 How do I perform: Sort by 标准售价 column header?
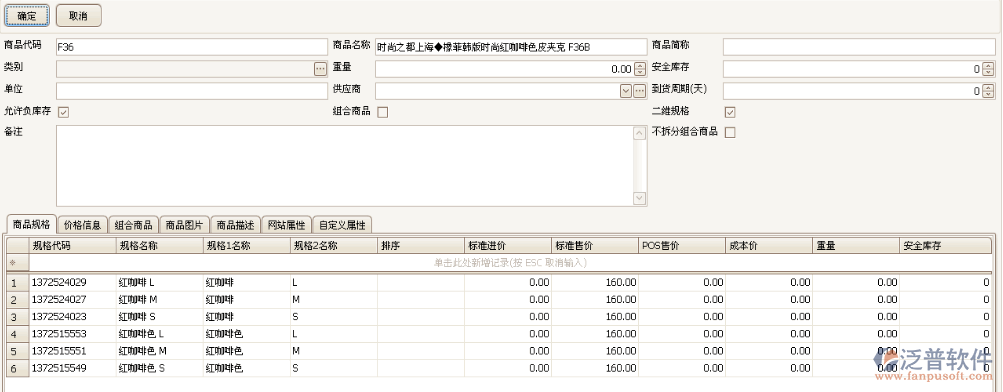click(x=595, y=246)
